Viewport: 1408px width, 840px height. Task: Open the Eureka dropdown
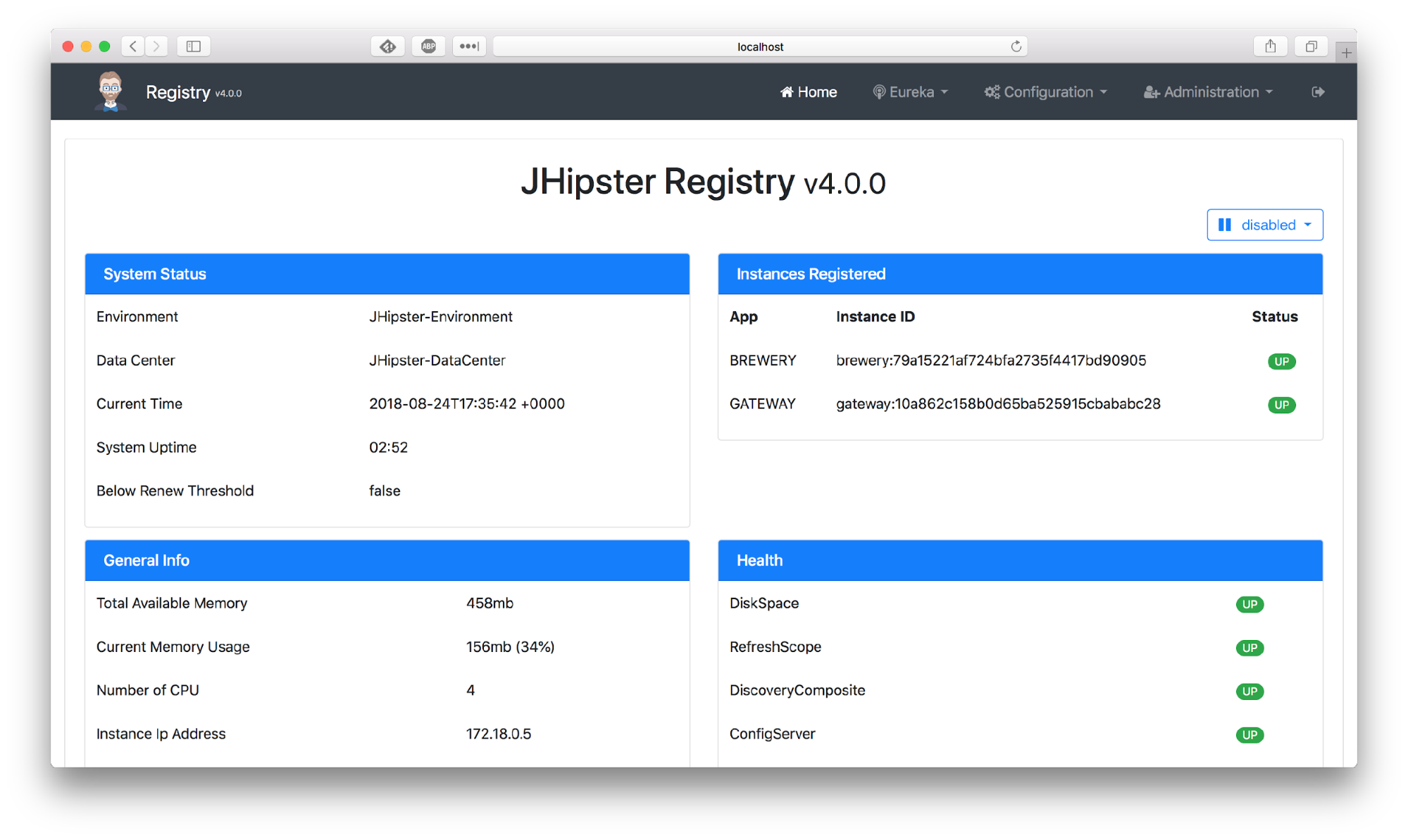coord(909,92)
